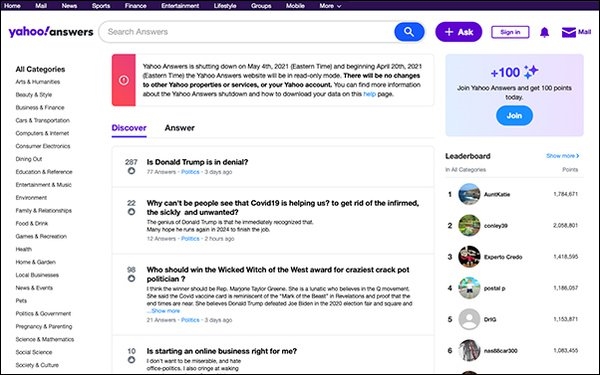Select Politics & Government category
Screen dimensions: 600x375
43,314
